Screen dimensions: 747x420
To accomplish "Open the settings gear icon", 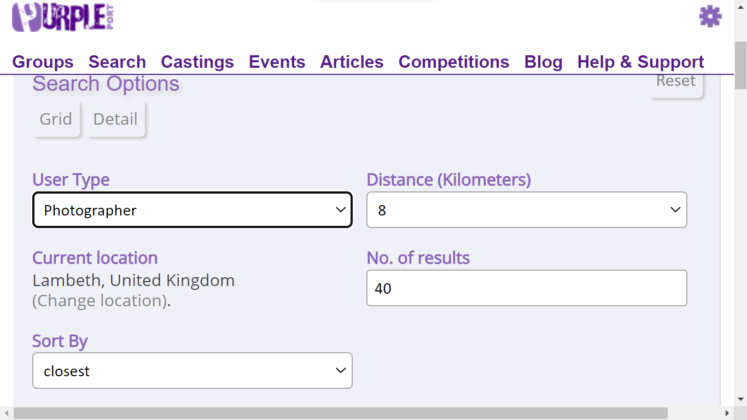I will (710, 16).
